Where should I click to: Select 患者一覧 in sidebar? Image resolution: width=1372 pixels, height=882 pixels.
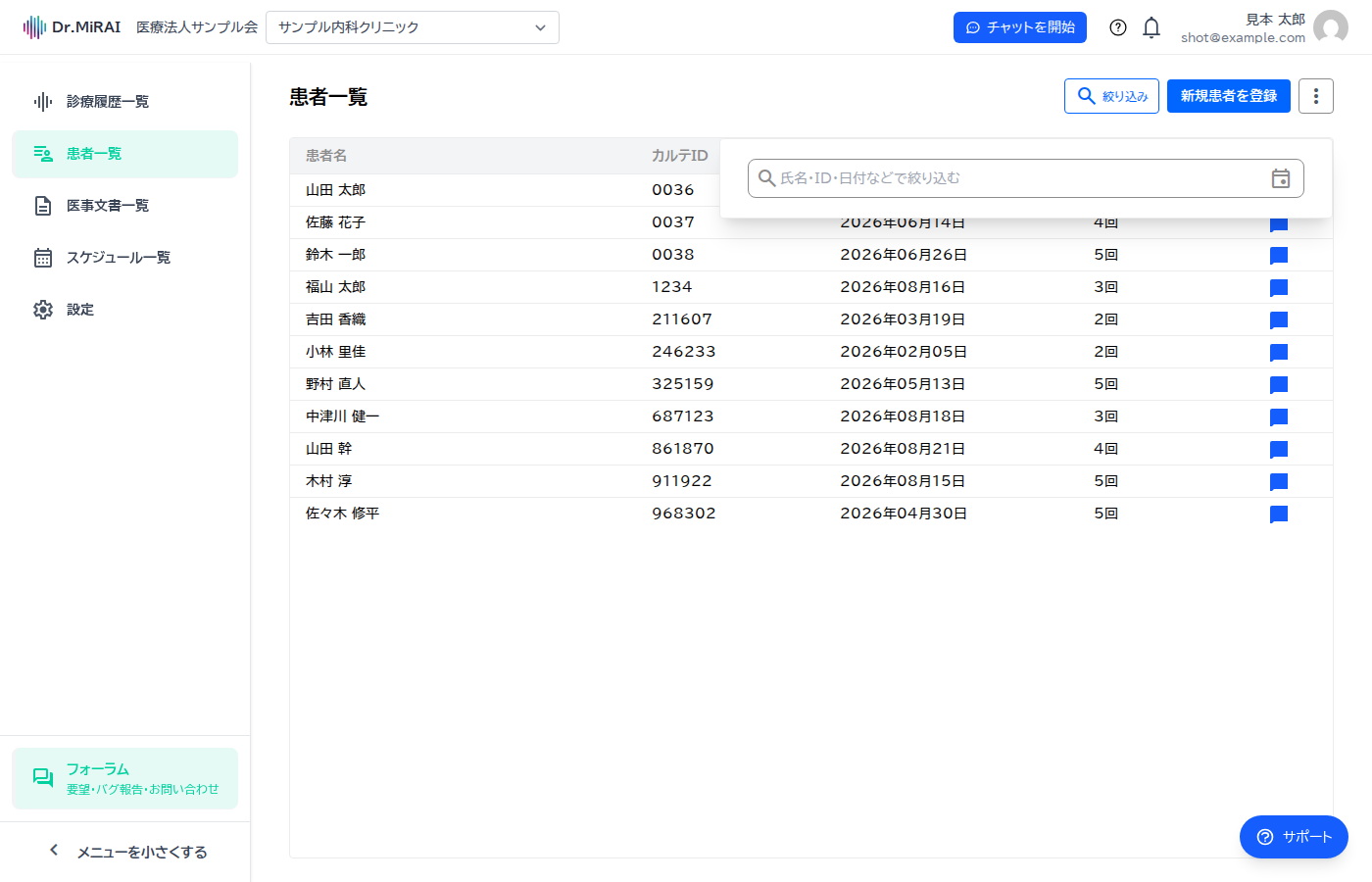click(125, 154)
